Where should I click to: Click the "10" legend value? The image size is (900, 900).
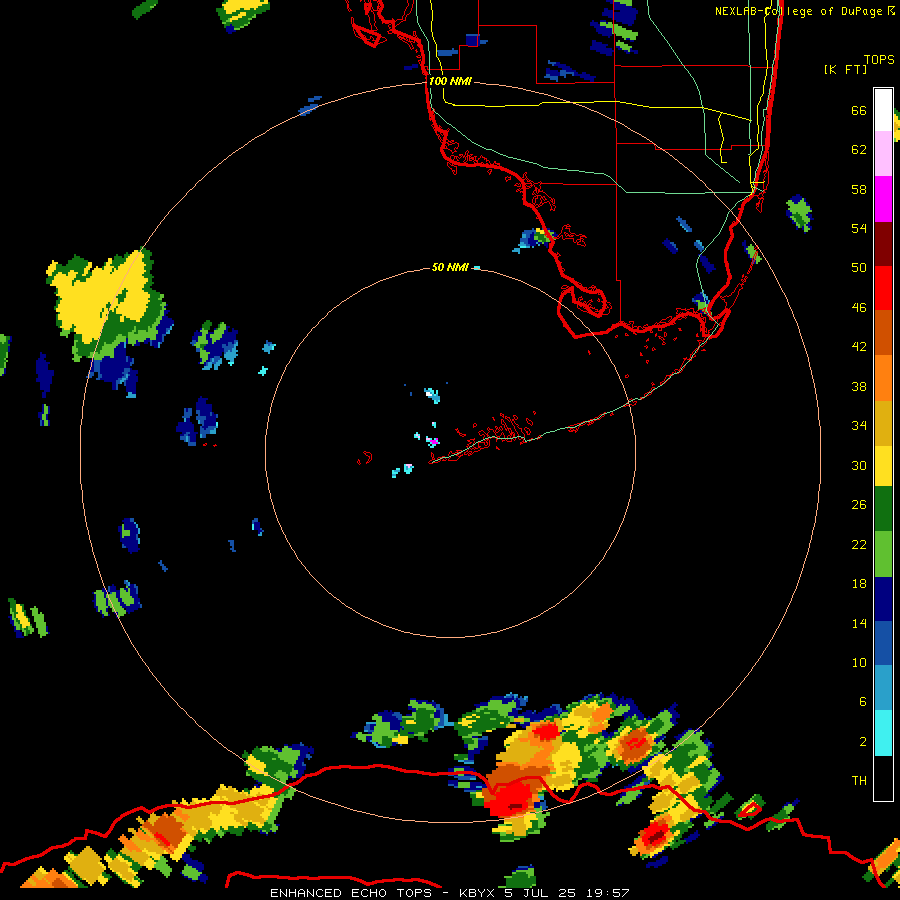(859, 662)
